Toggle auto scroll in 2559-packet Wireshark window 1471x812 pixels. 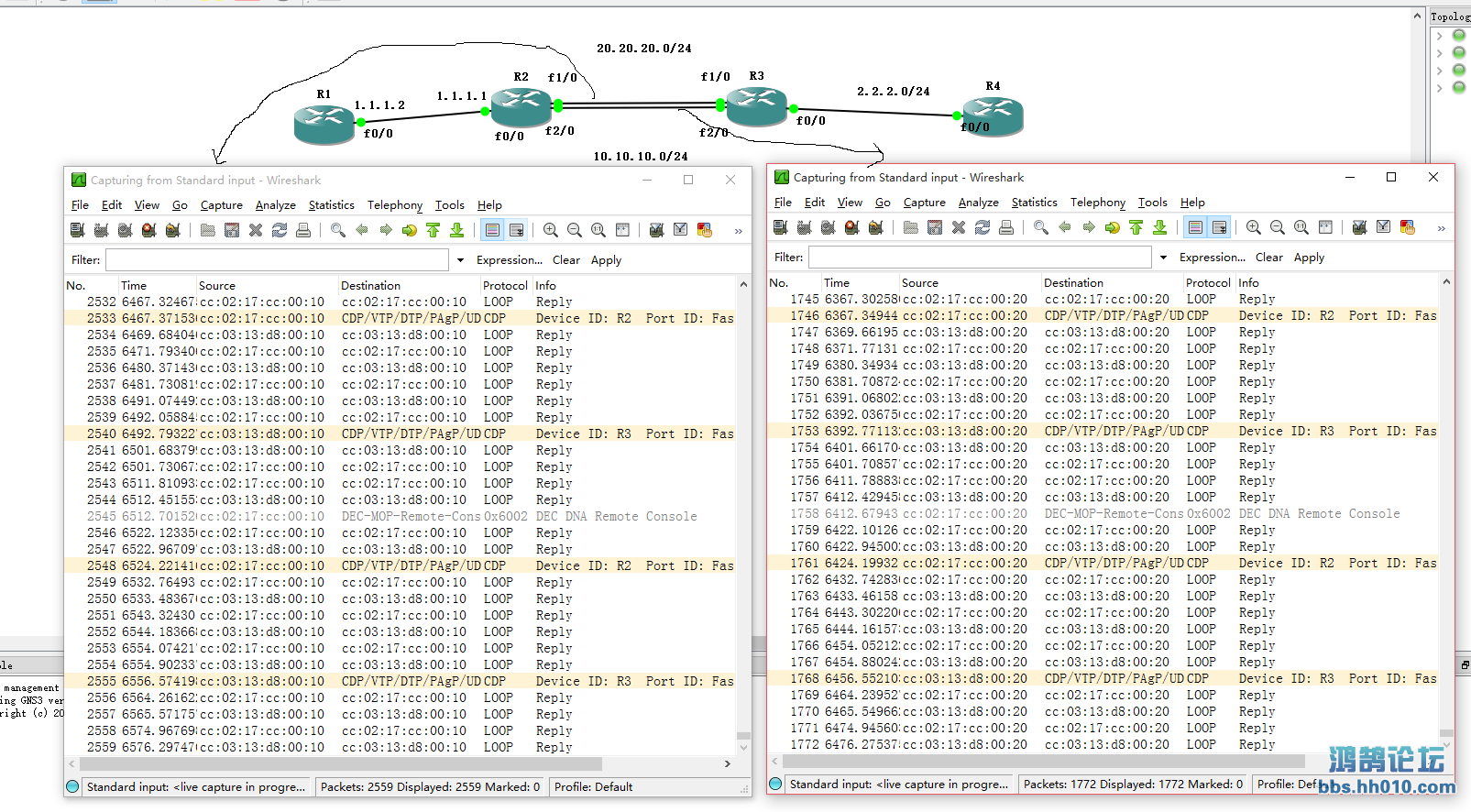(517, 230)
